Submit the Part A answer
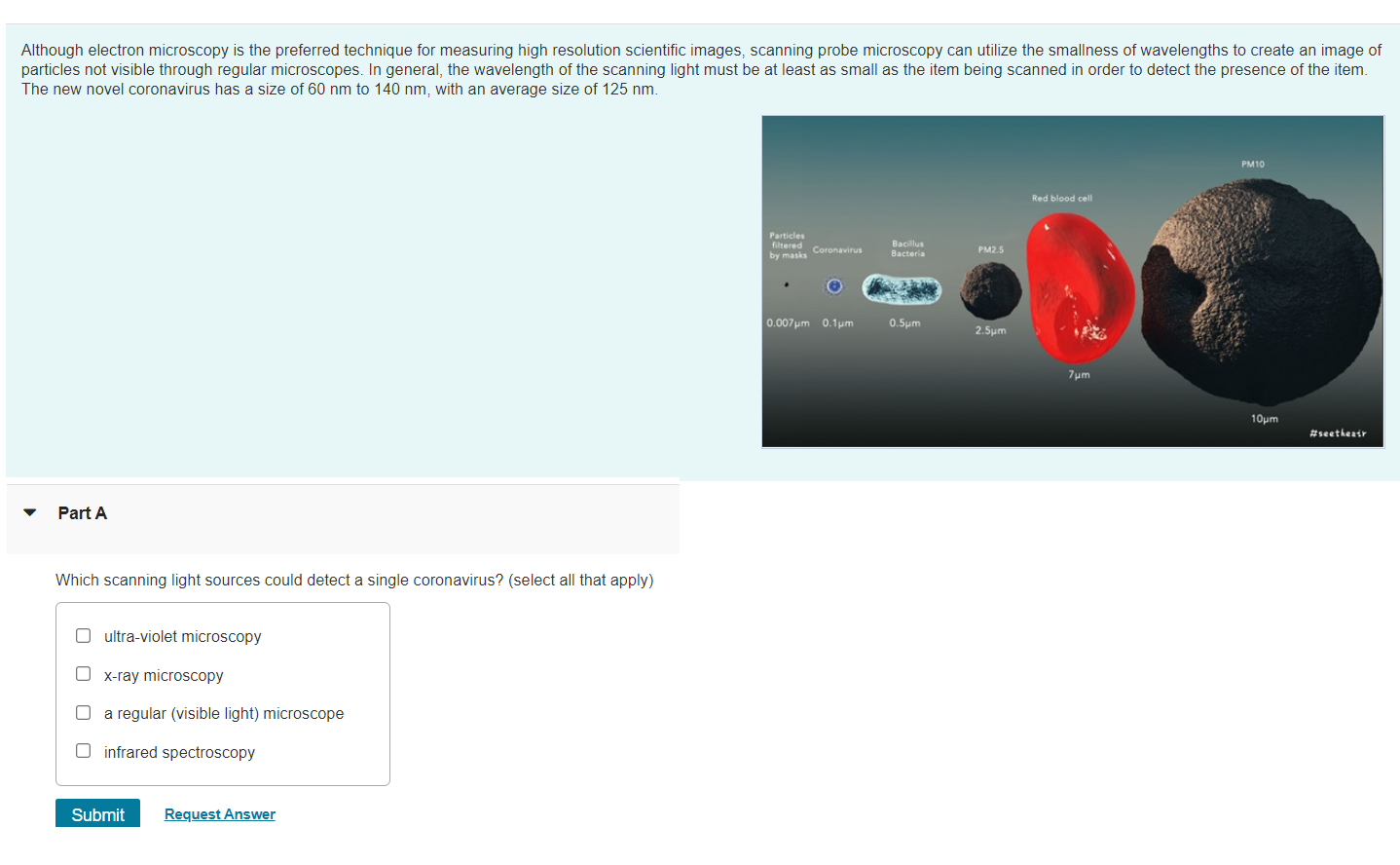Viewport: 1400px width, 865px height. tap(97, 813)
